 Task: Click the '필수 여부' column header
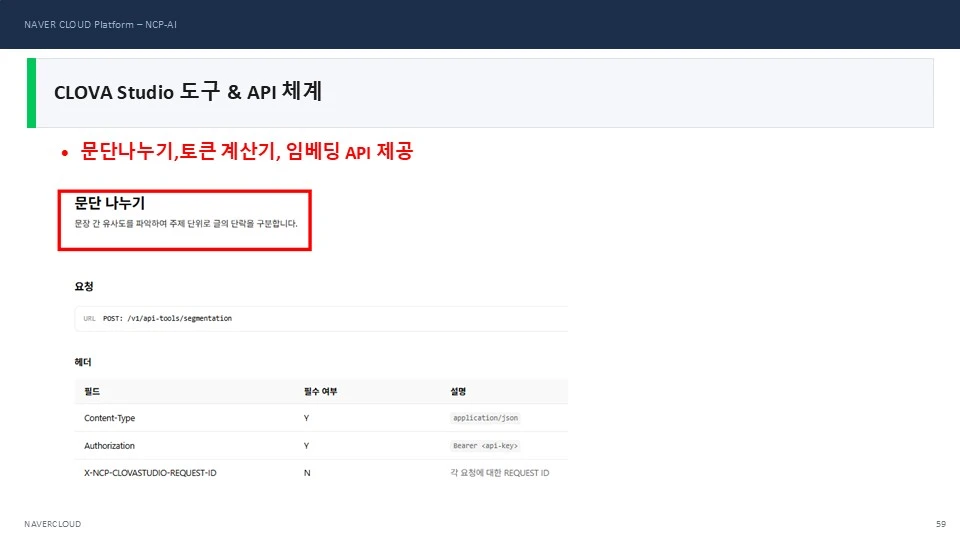coord(320,391)
